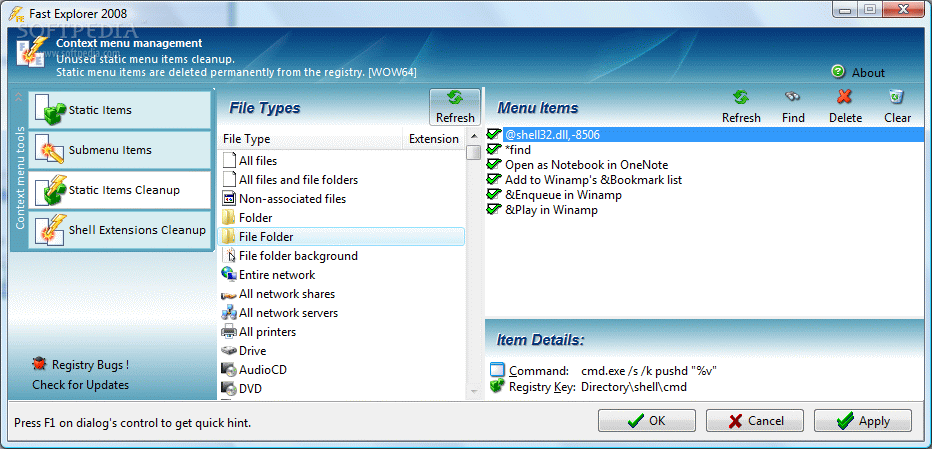
Task: Select the Static Items Cleanup tool
Action: pyautogui.click(x=119, y=190)
